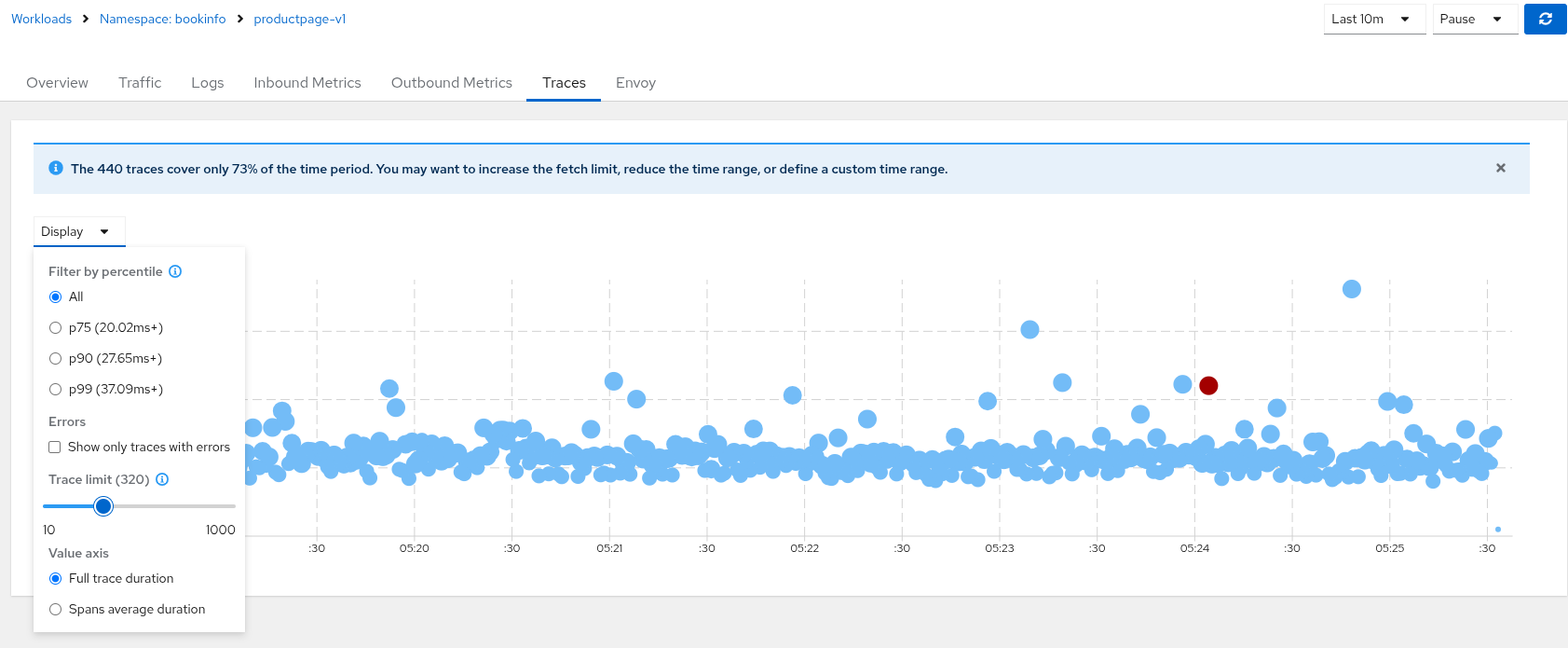Enable Show only traces with errors
This screenshot has width=1568, height=648.
55,448
